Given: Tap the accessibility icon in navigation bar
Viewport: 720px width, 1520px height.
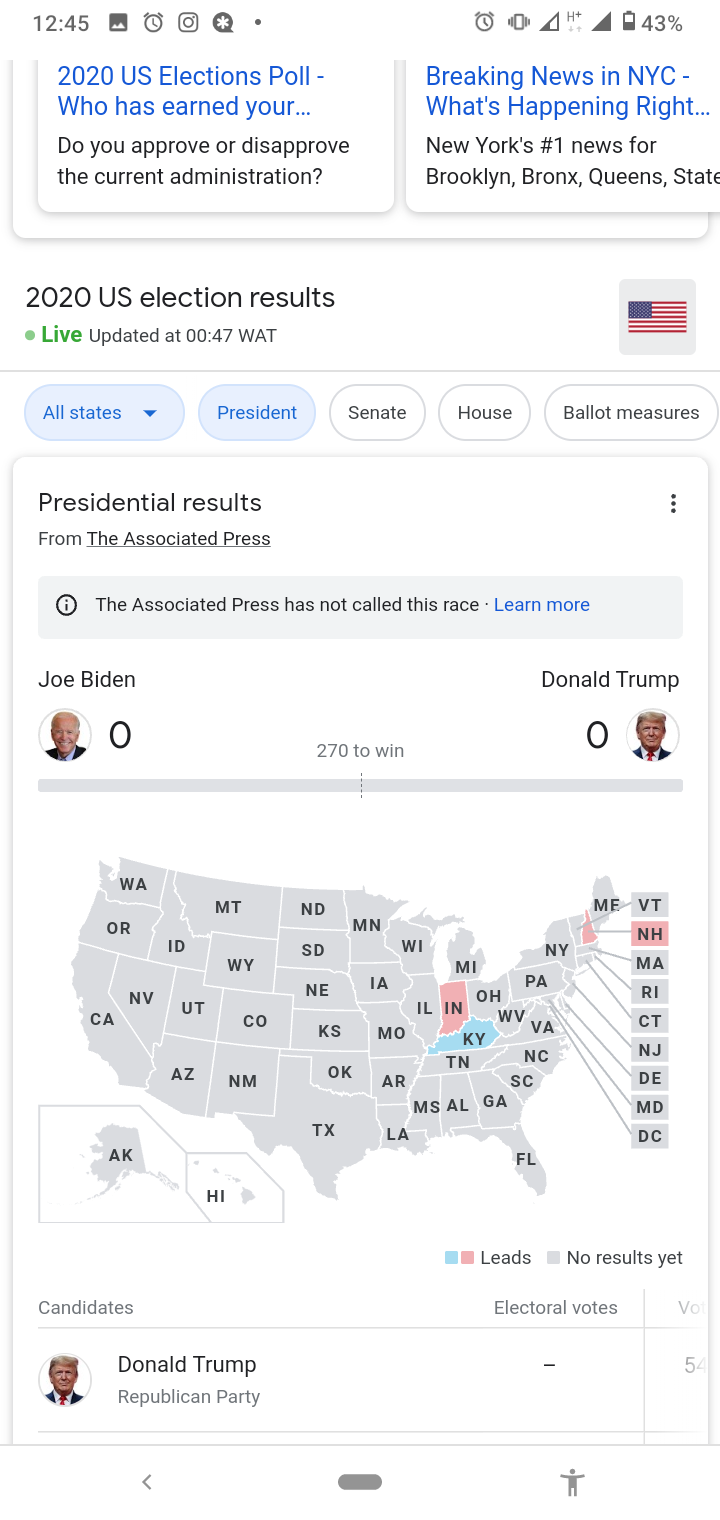Looking at the screenshot, I should point(572,1482).
